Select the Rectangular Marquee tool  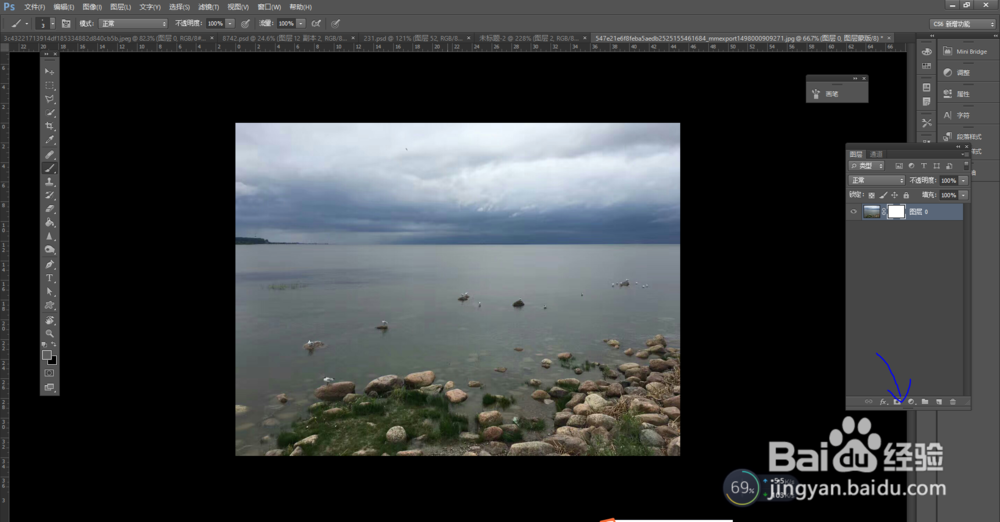(x=50, y=85)
